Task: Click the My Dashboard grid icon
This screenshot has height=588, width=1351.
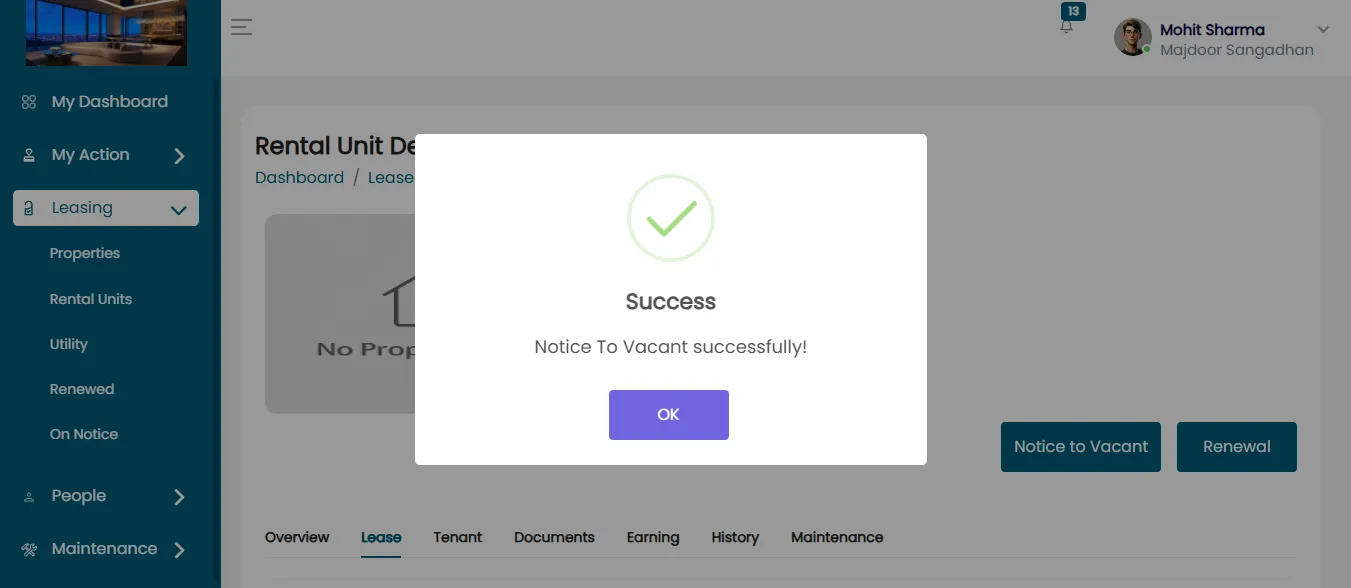Action: [29, 102]
